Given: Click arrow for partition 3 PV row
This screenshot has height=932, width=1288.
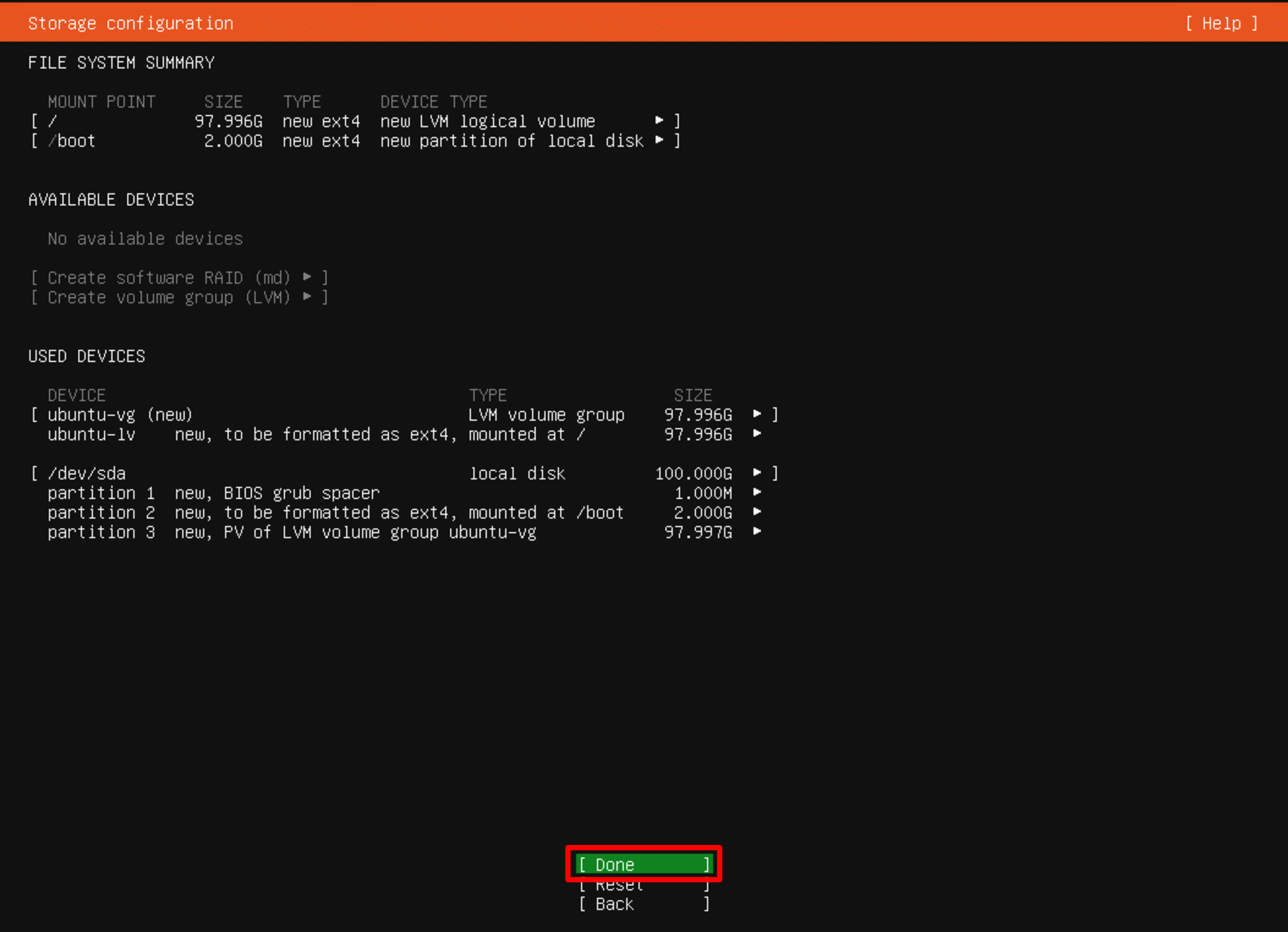Looking at the screenshot, I should pyautogui.click(x=757, y=532).
